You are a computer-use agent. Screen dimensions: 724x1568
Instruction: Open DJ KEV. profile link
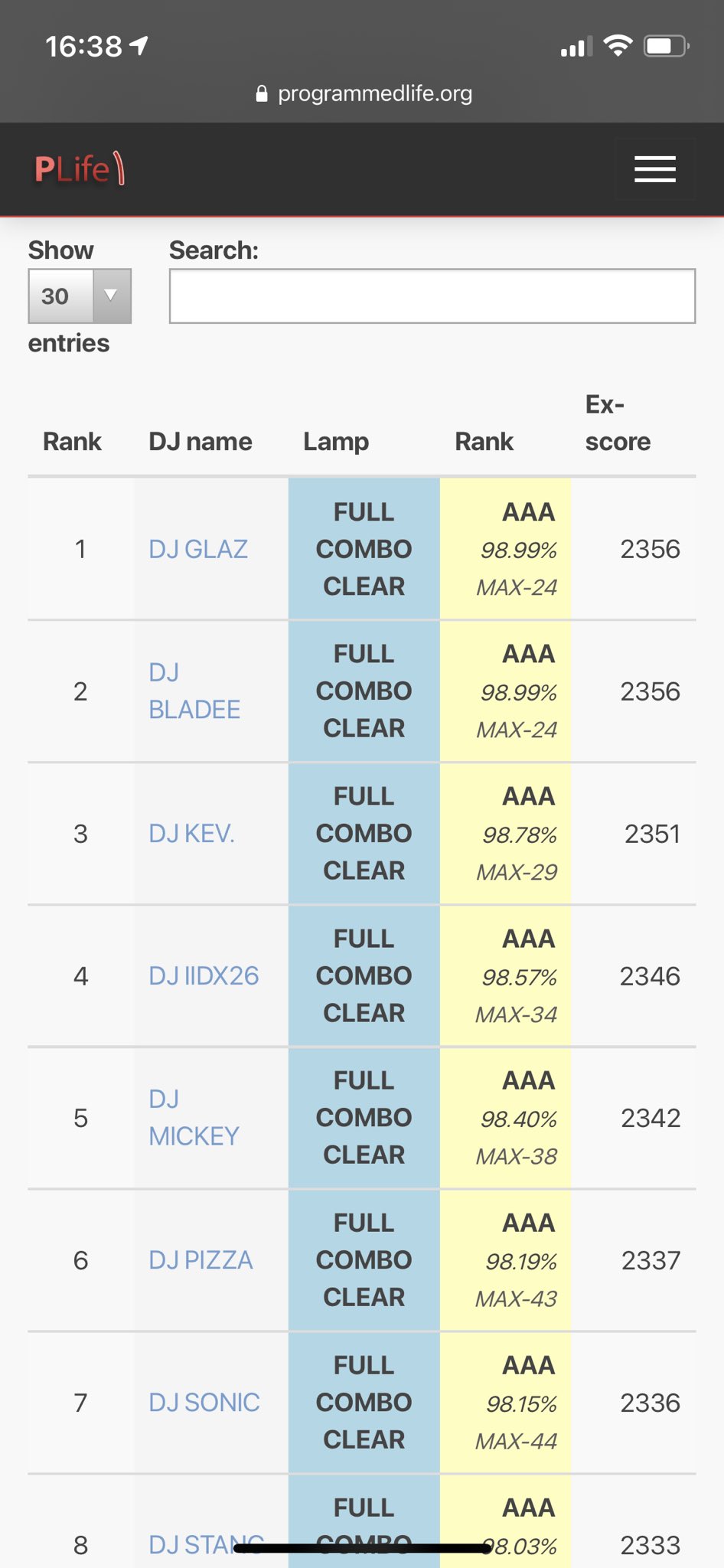point(191,834)
